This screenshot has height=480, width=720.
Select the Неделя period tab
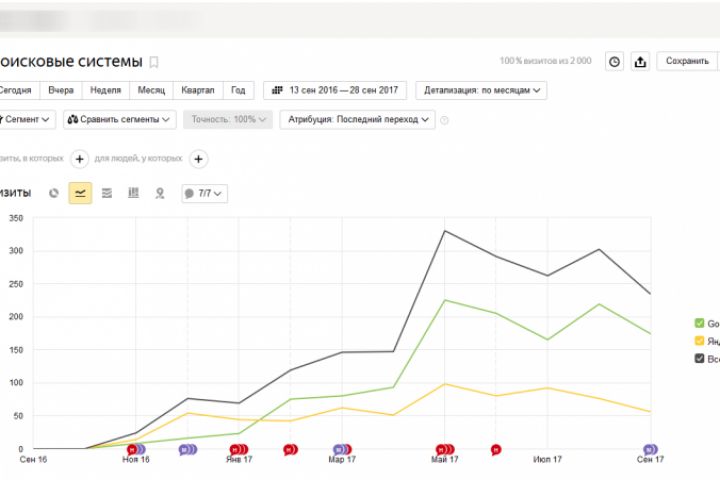(105, 90)
